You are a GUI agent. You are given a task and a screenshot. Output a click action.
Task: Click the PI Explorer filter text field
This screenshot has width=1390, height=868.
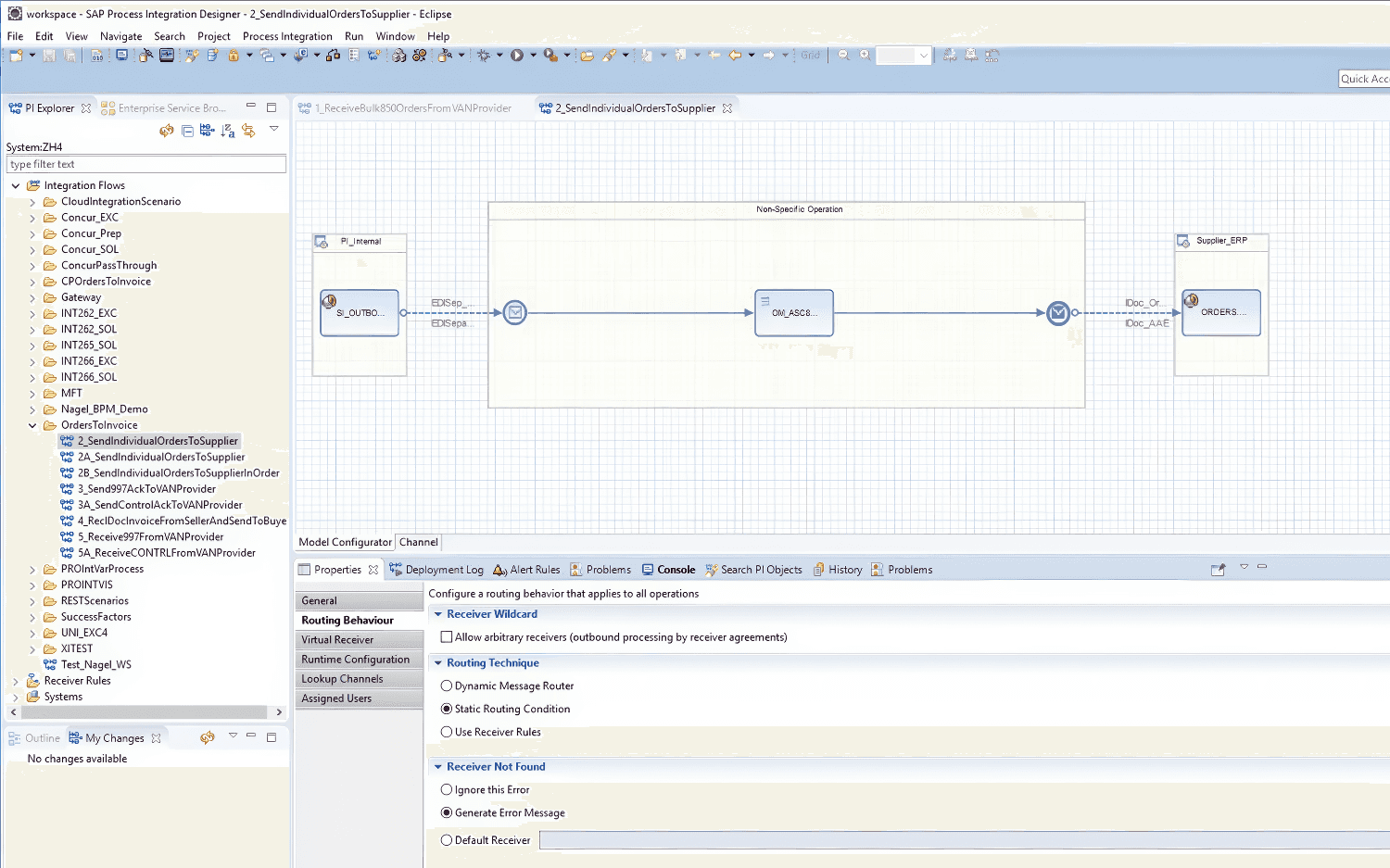point(146,164)
